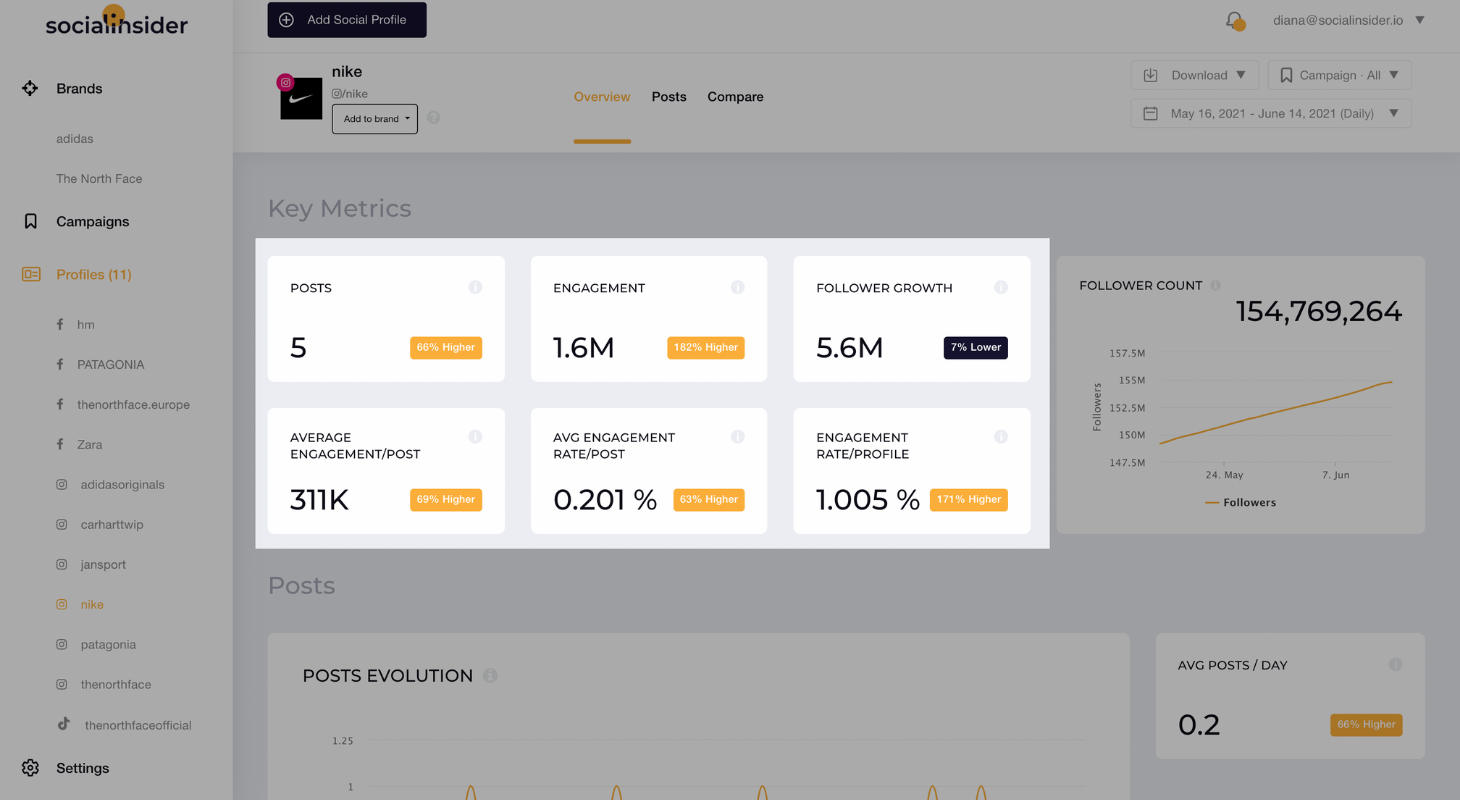Click the calendar icon in date range selector
The height and width of the screenshot is (800, 1460).
(x=1150, y=113)
